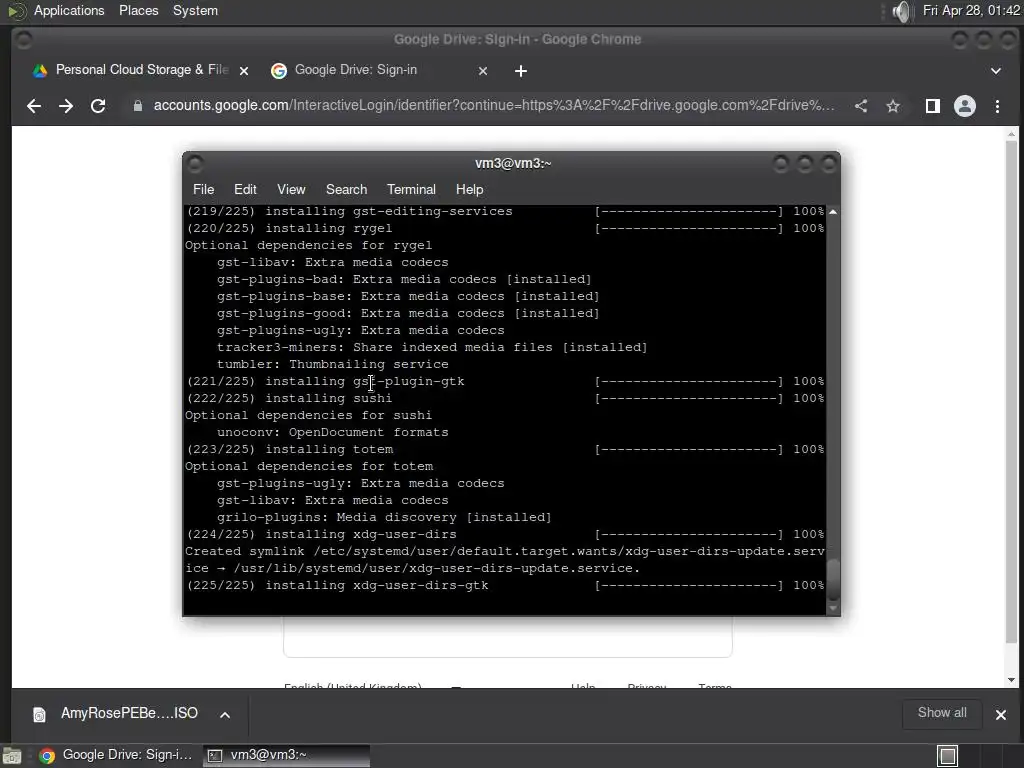The image size is (1024, 768).
Task: Expand Chrome tab search chevron
Action: pyautogui.click(x=995, y=71)
